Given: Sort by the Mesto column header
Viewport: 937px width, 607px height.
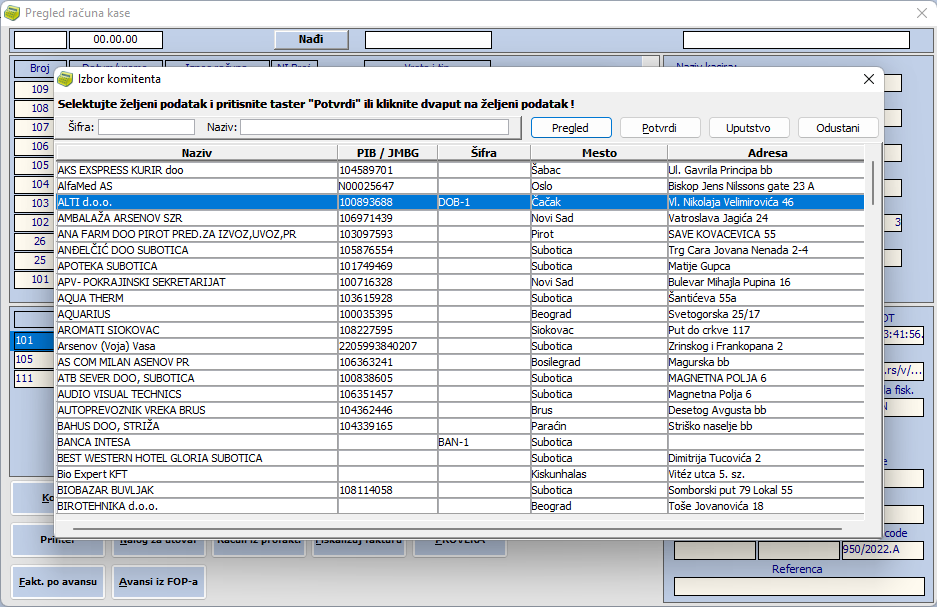Looking at the screenshot, I should pos(598,153).
